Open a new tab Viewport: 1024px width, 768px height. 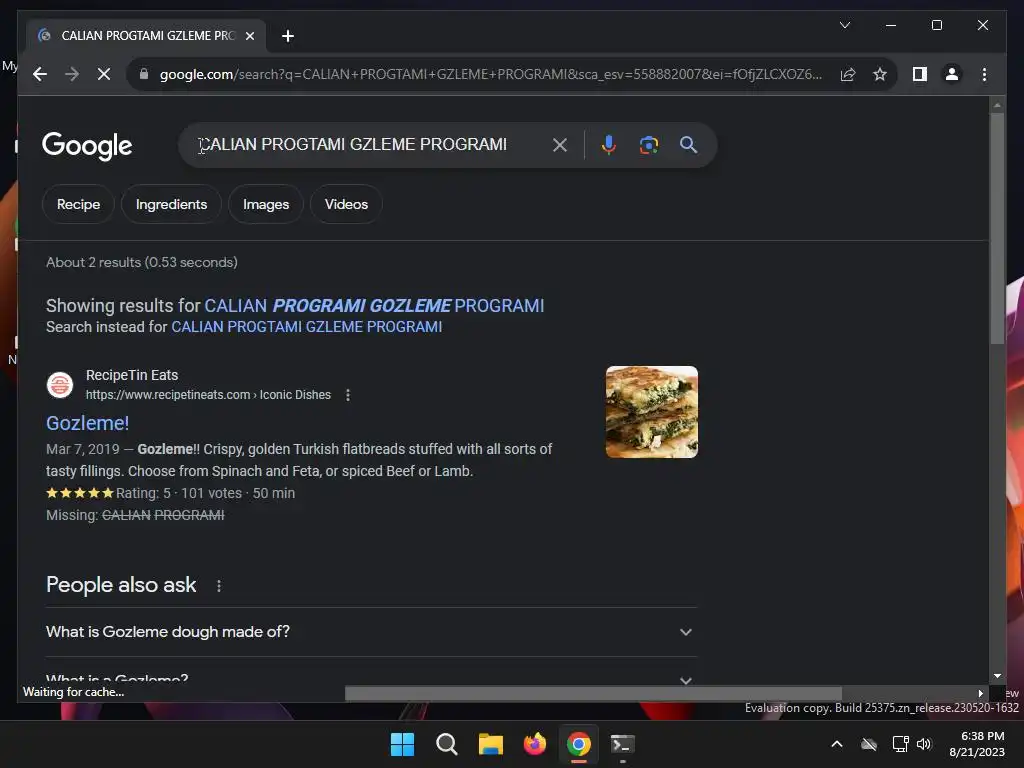[x=287, y=36]
